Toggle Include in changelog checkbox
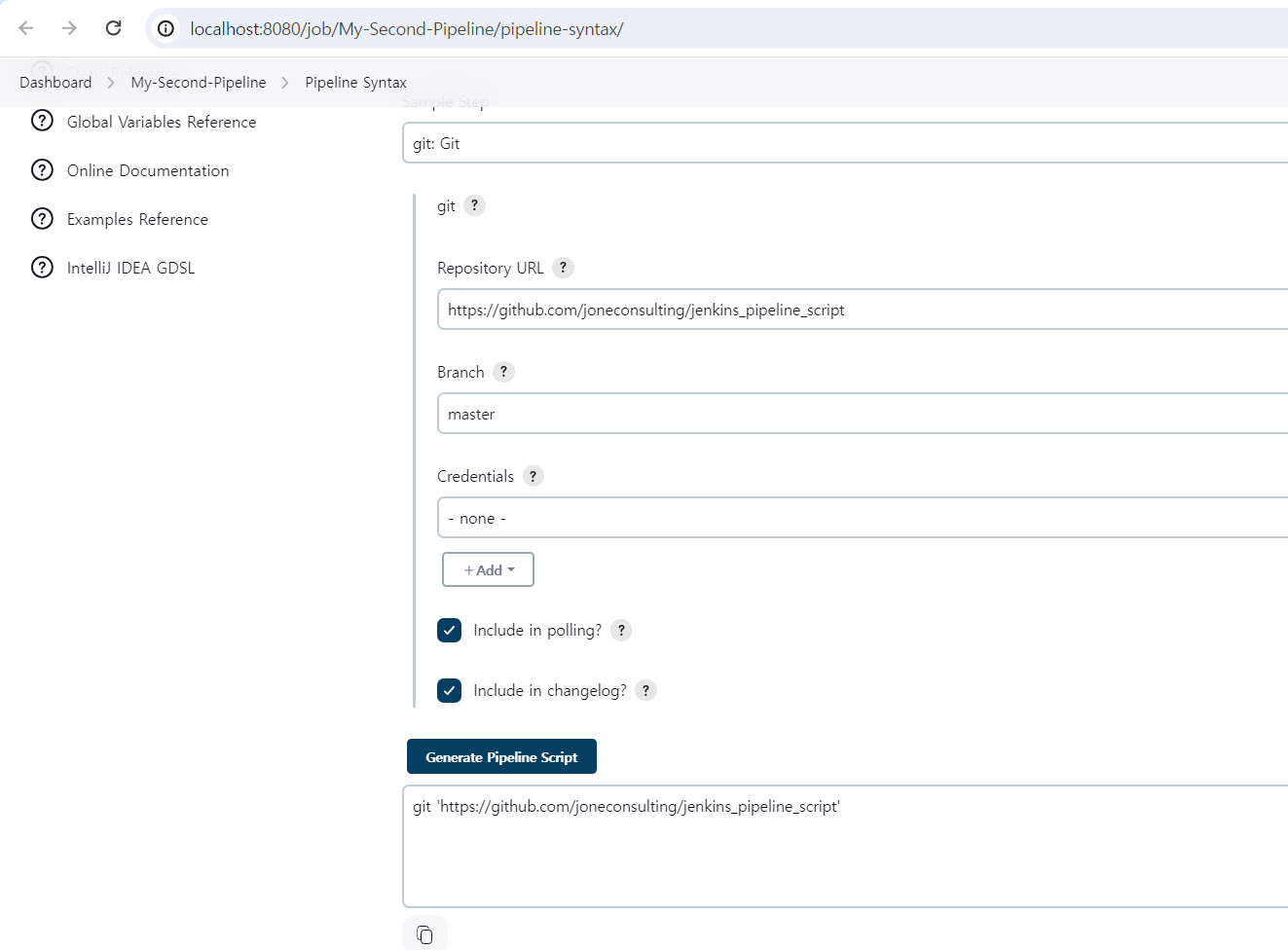This screenshot has width=1288, height=950. click(449, 690)
